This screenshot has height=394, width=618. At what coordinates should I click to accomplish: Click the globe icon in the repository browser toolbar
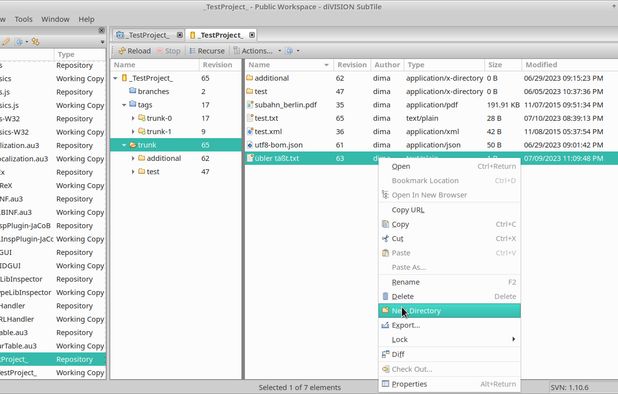pyautogui.click(x=289, y=51)
